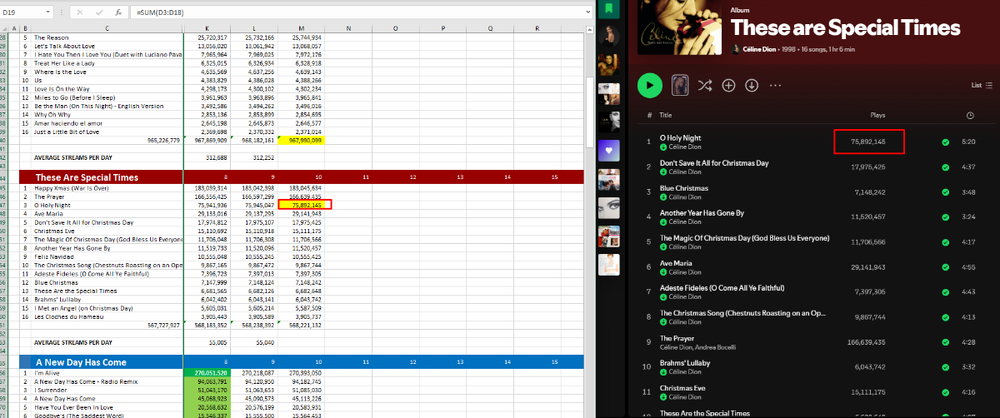The image size is (1000, 418).
Task: Toggle saved checkmark for Don't Save It All track
Action: click(x=945, y=167)
